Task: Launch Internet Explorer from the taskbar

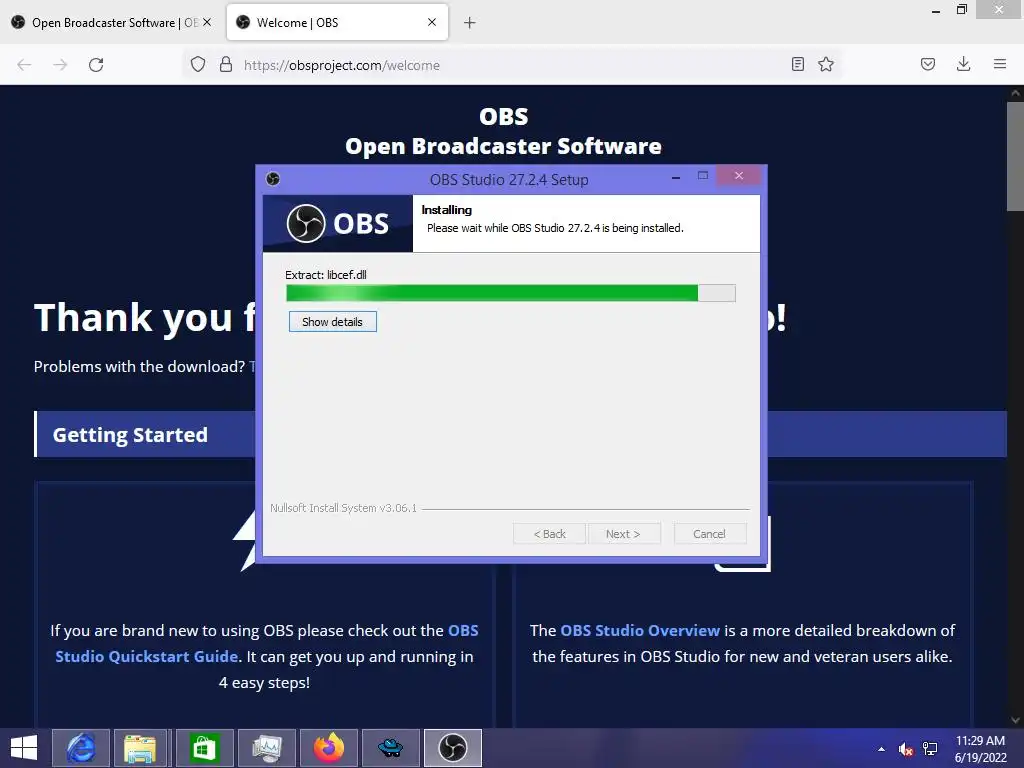Action: tap(81, 748)
